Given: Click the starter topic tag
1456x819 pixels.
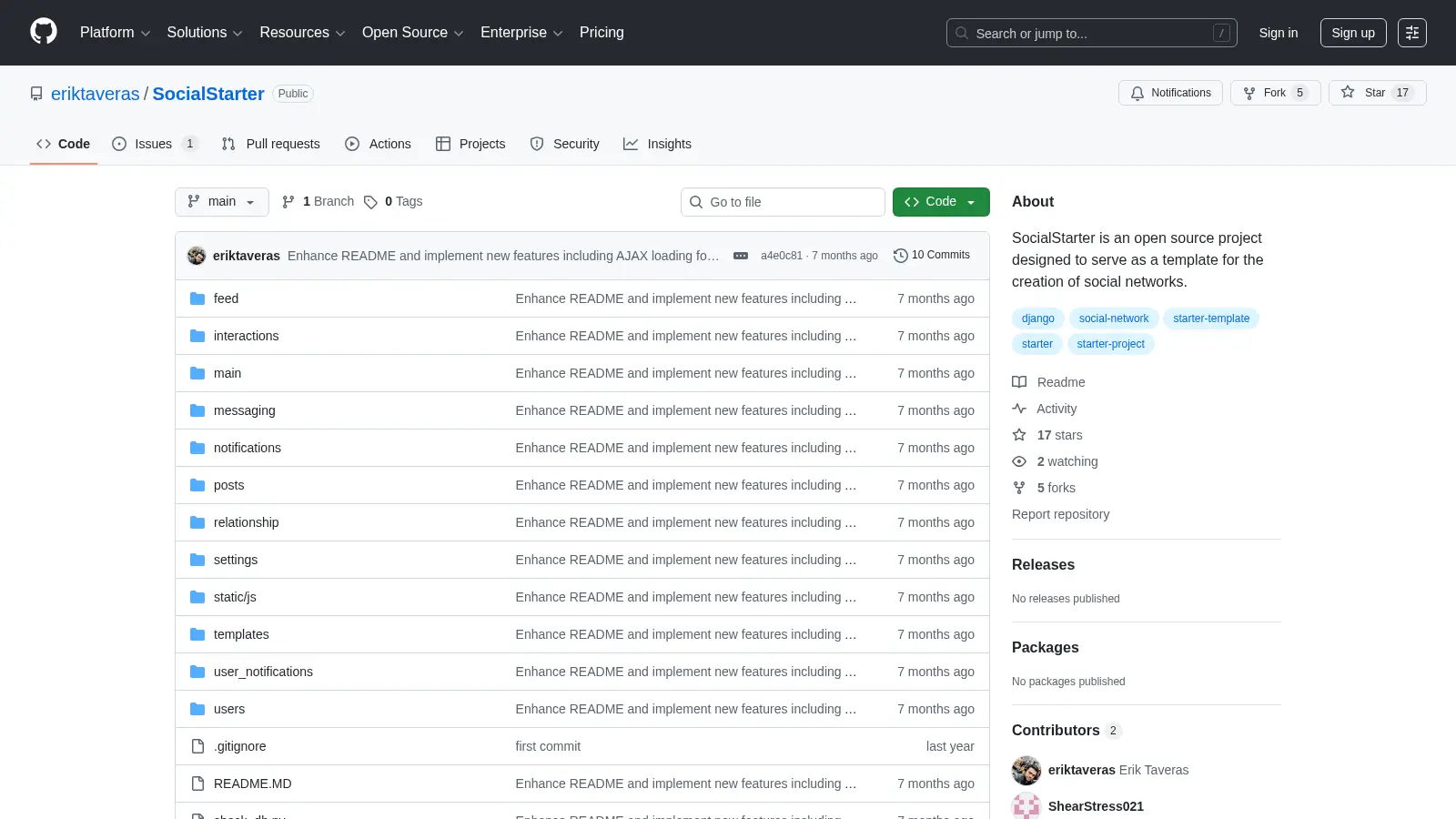Looking at the screenshot, I should [1036, 344].
